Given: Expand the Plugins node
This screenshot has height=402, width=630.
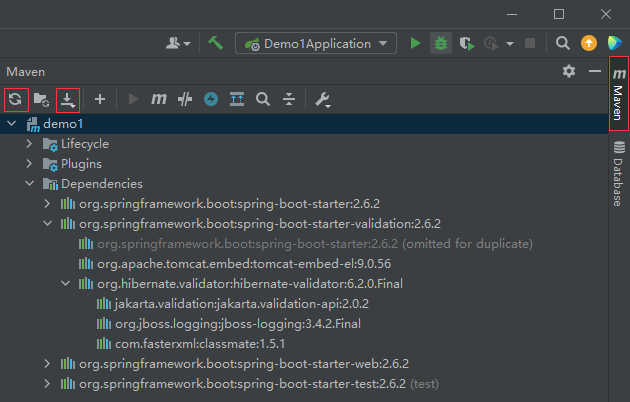Looking at the screenshot, I should click(29, 163).
